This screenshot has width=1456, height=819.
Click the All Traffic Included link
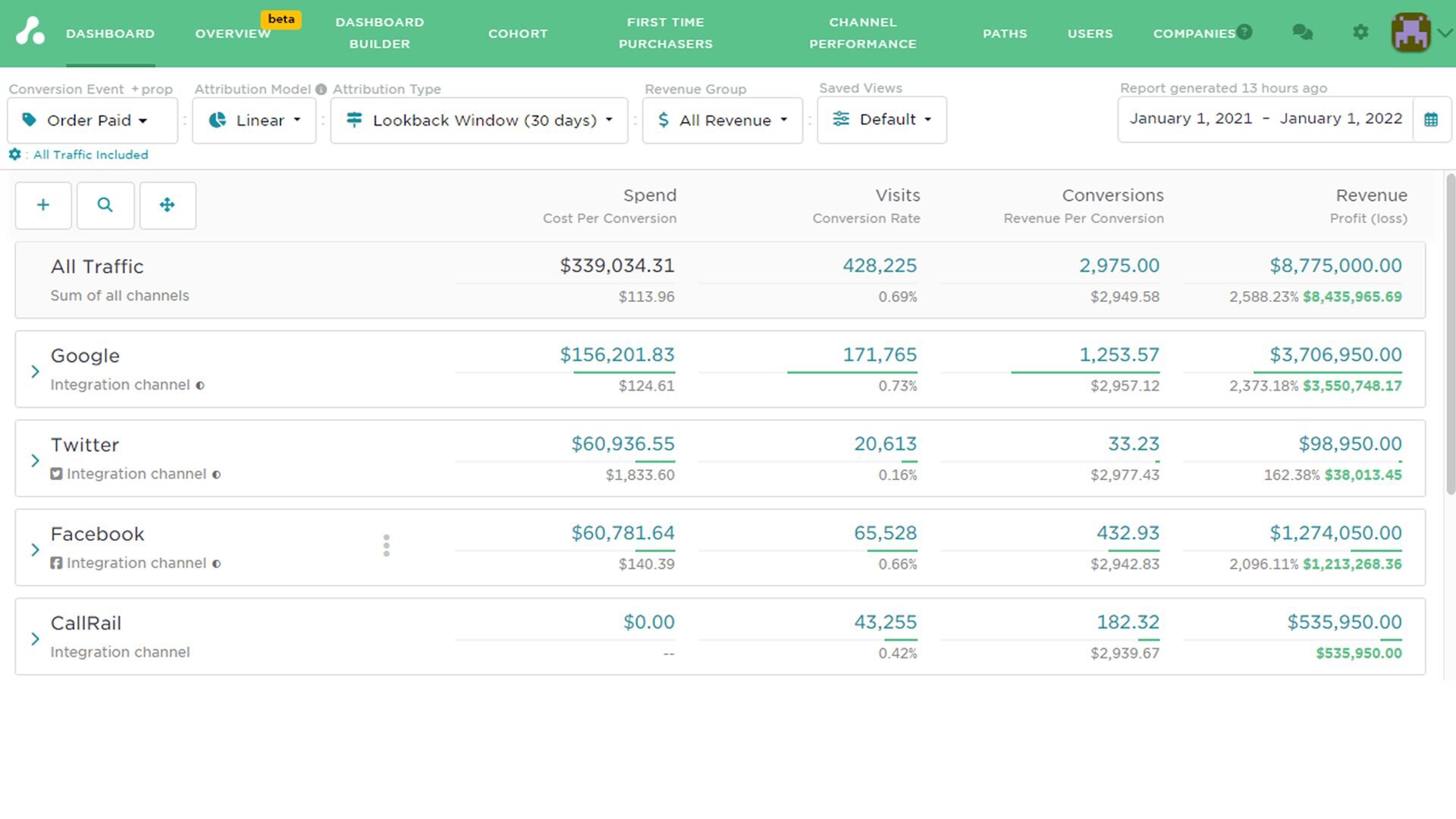click(89, 155)
